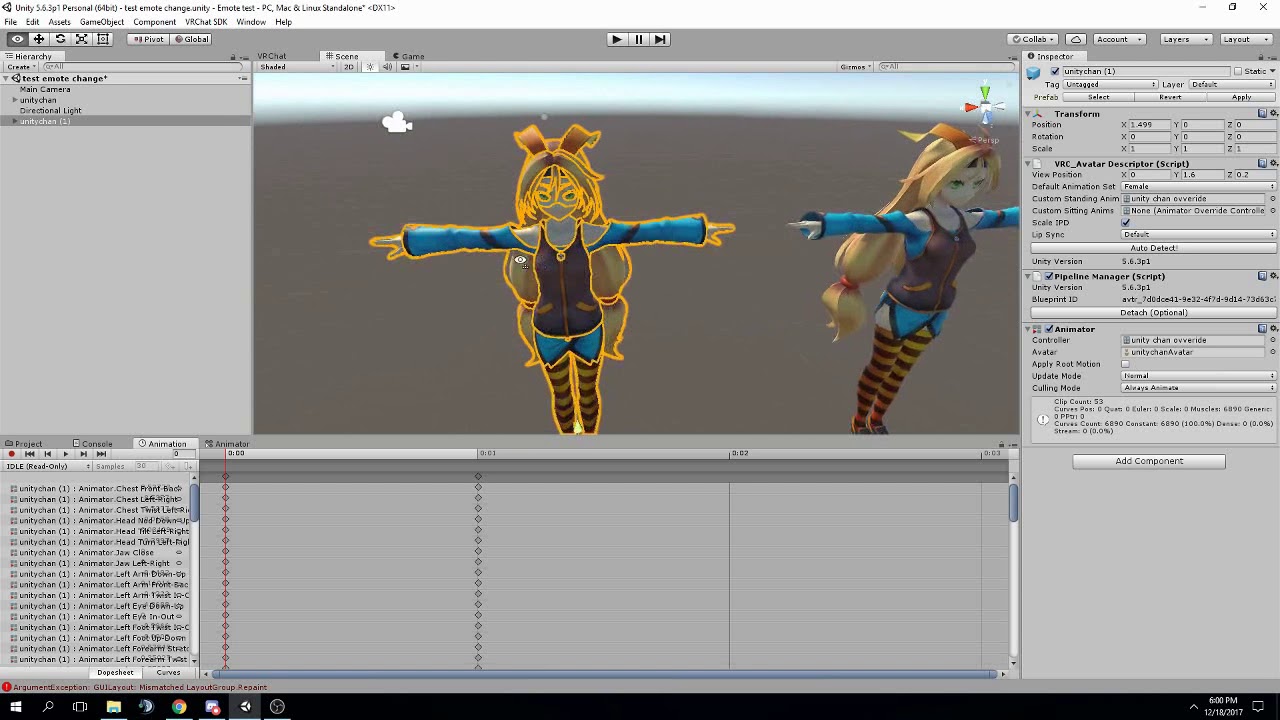
Task: Click prefab Apply button
Action: coord(1241,97)
